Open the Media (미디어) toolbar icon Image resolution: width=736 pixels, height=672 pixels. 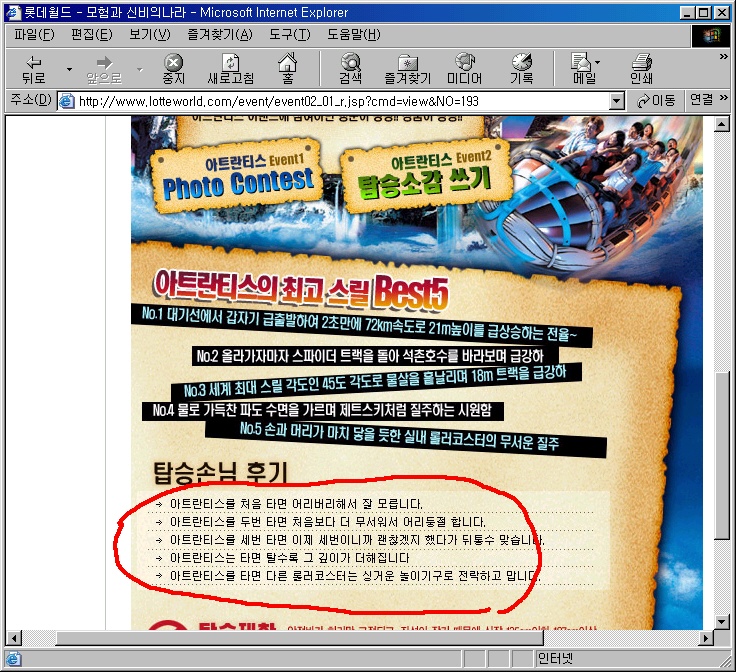[464, 69]
